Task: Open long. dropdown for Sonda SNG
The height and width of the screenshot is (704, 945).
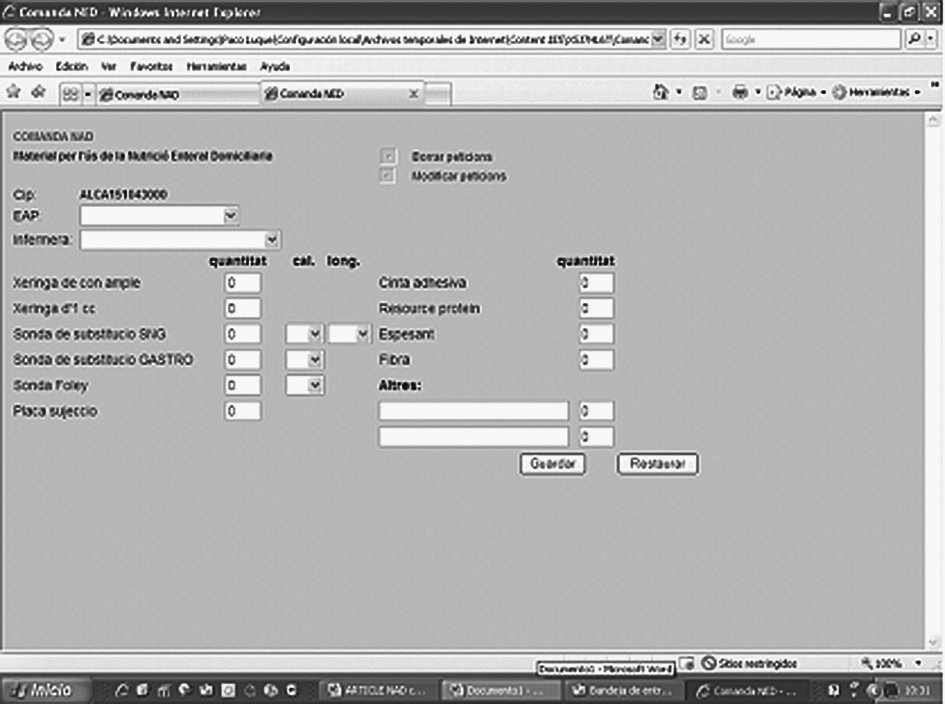Action: tap(361, 334)
